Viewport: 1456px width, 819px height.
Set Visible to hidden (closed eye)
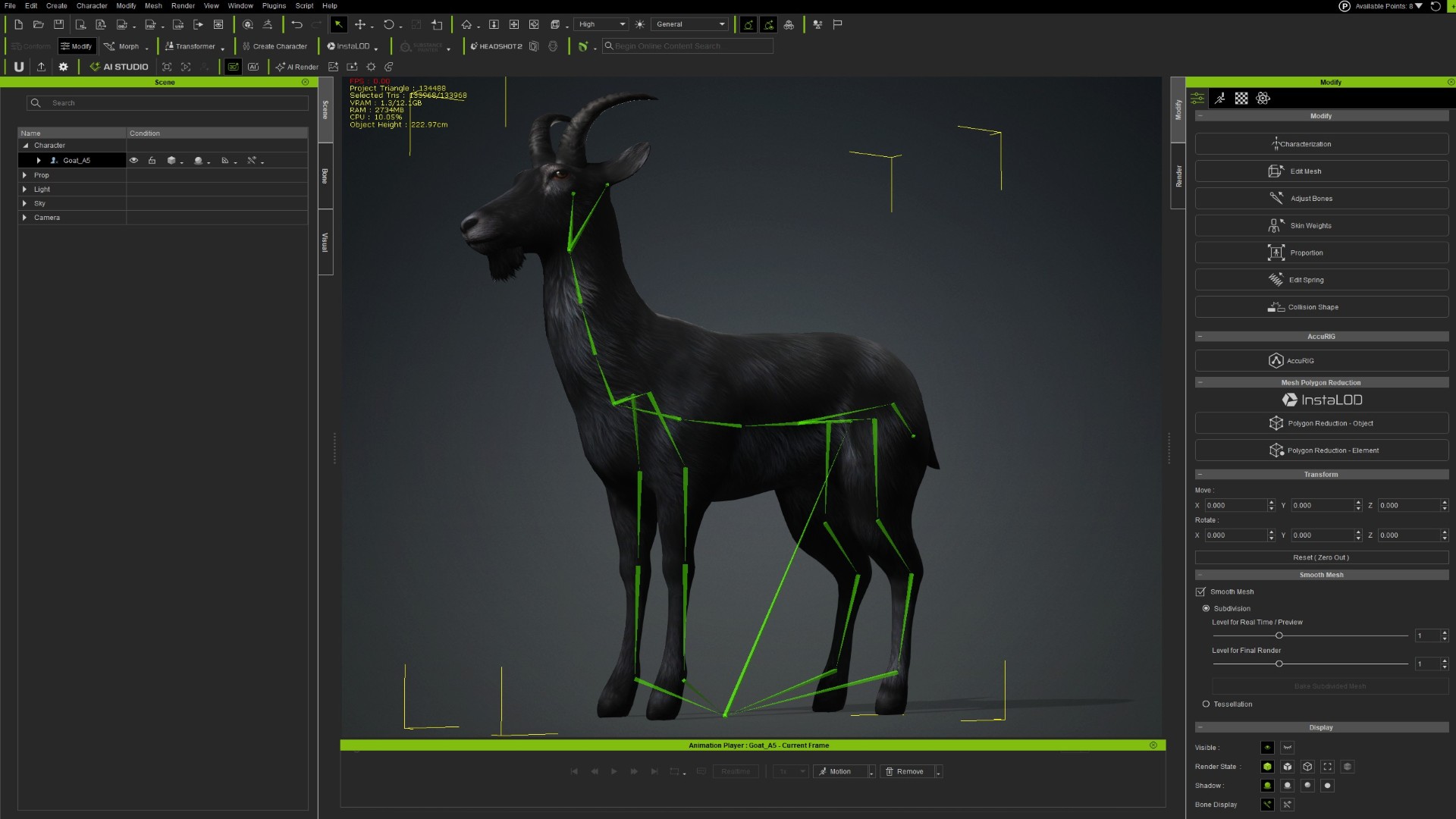(x=1287, y=748)
